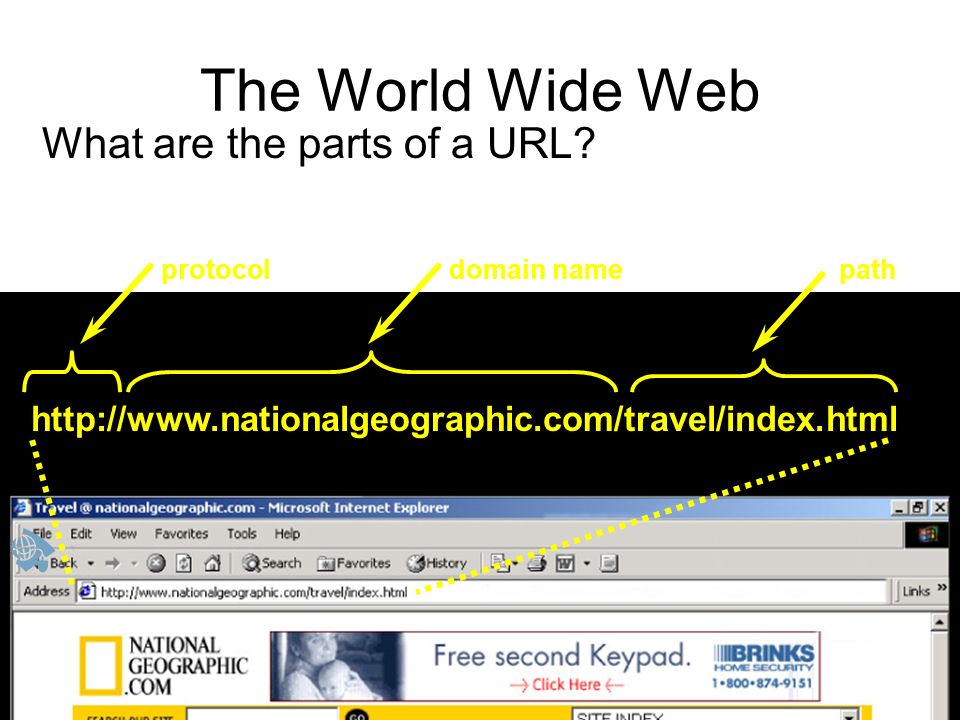
Task: Open the Help menu
Action: pos(287,533)
